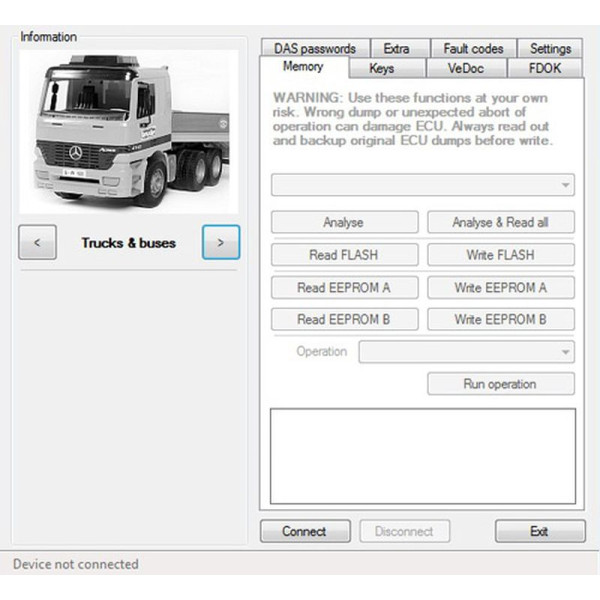
Task: Select the Fault codes tab
Action: [475, 48]
